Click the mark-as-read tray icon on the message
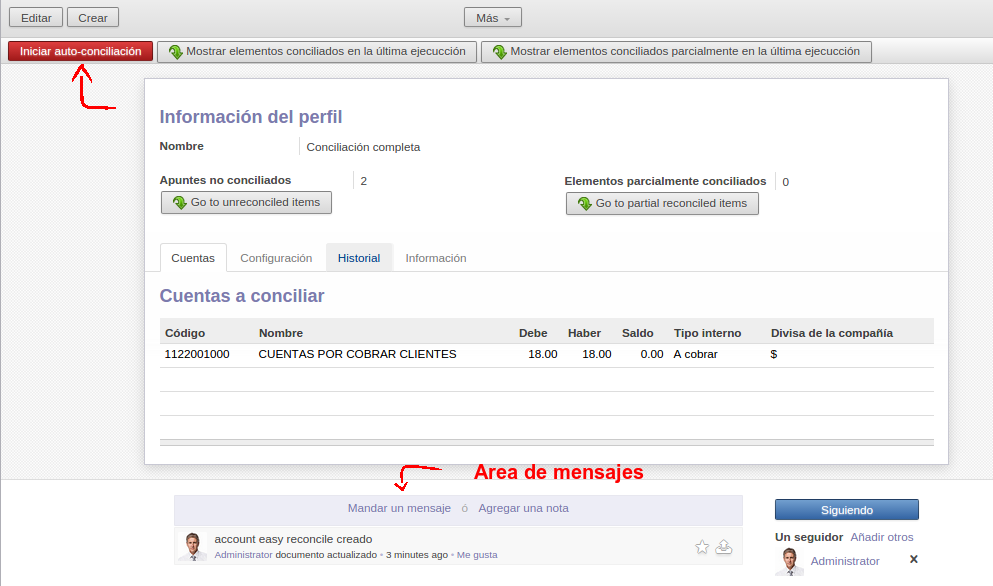The image size is (993, 586). pyautogui.click(x=724, y=547)
